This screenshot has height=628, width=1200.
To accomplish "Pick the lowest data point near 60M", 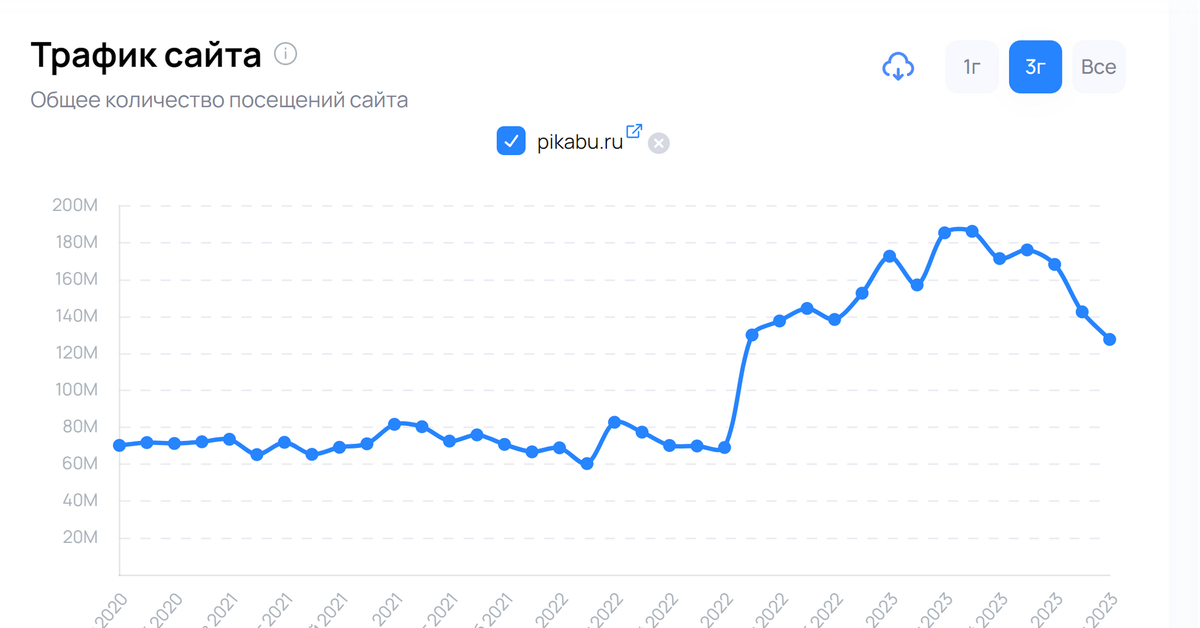I will [x=587, y=464].
